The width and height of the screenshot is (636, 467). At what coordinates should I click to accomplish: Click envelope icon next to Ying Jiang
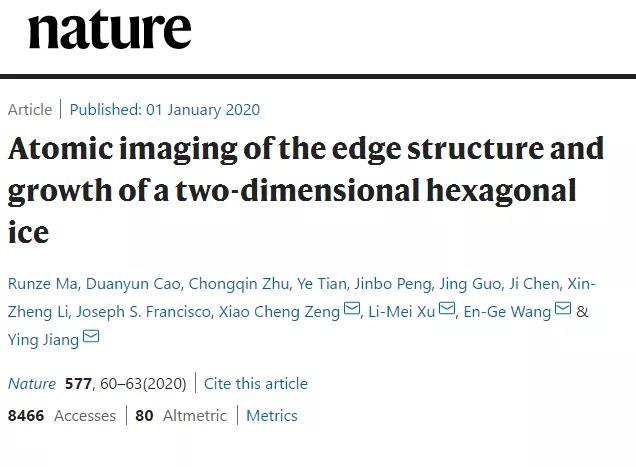click(91, 338)
